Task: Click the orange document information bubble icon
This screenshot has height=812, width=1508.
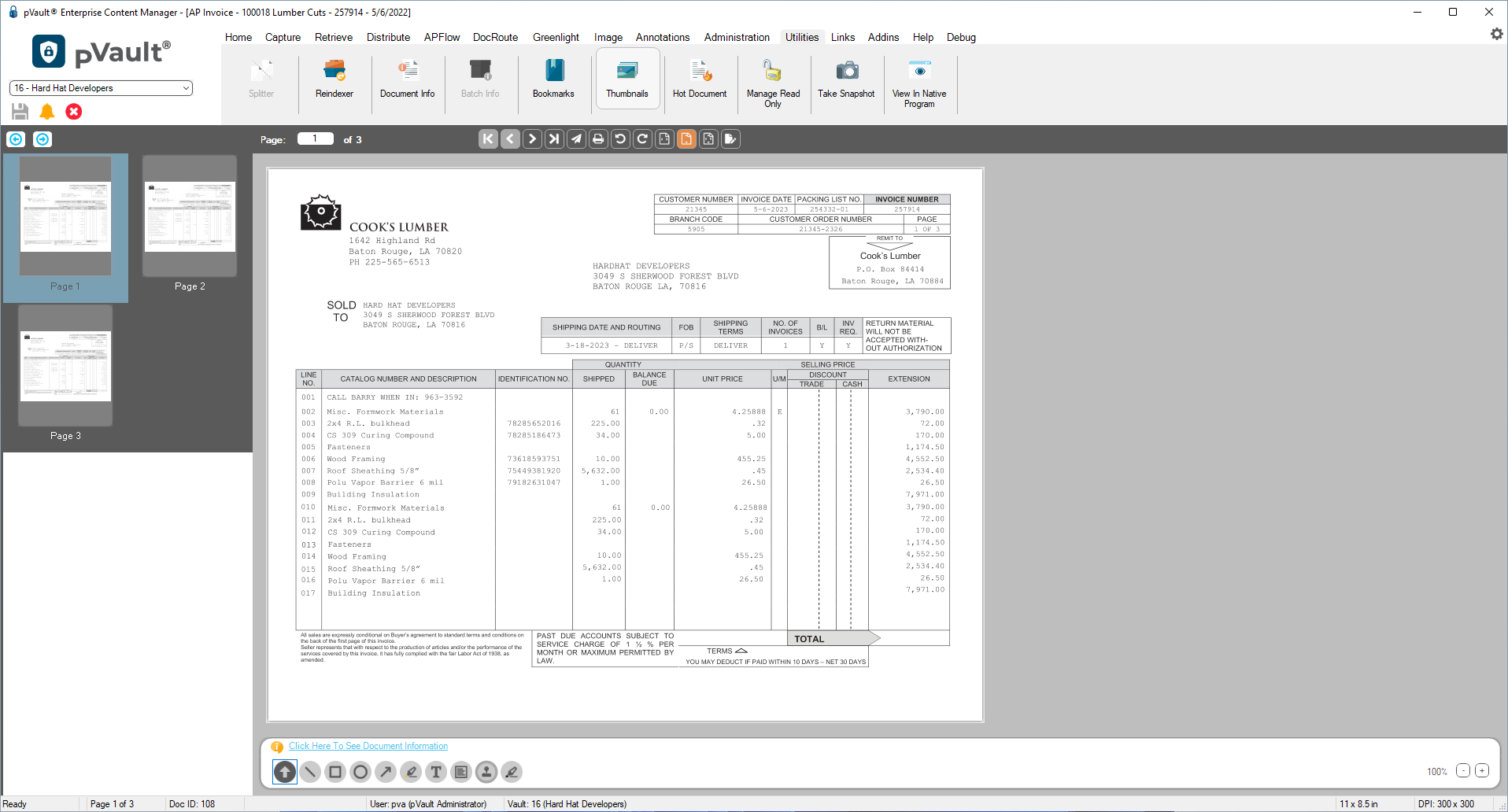Action: coord(277,747)
